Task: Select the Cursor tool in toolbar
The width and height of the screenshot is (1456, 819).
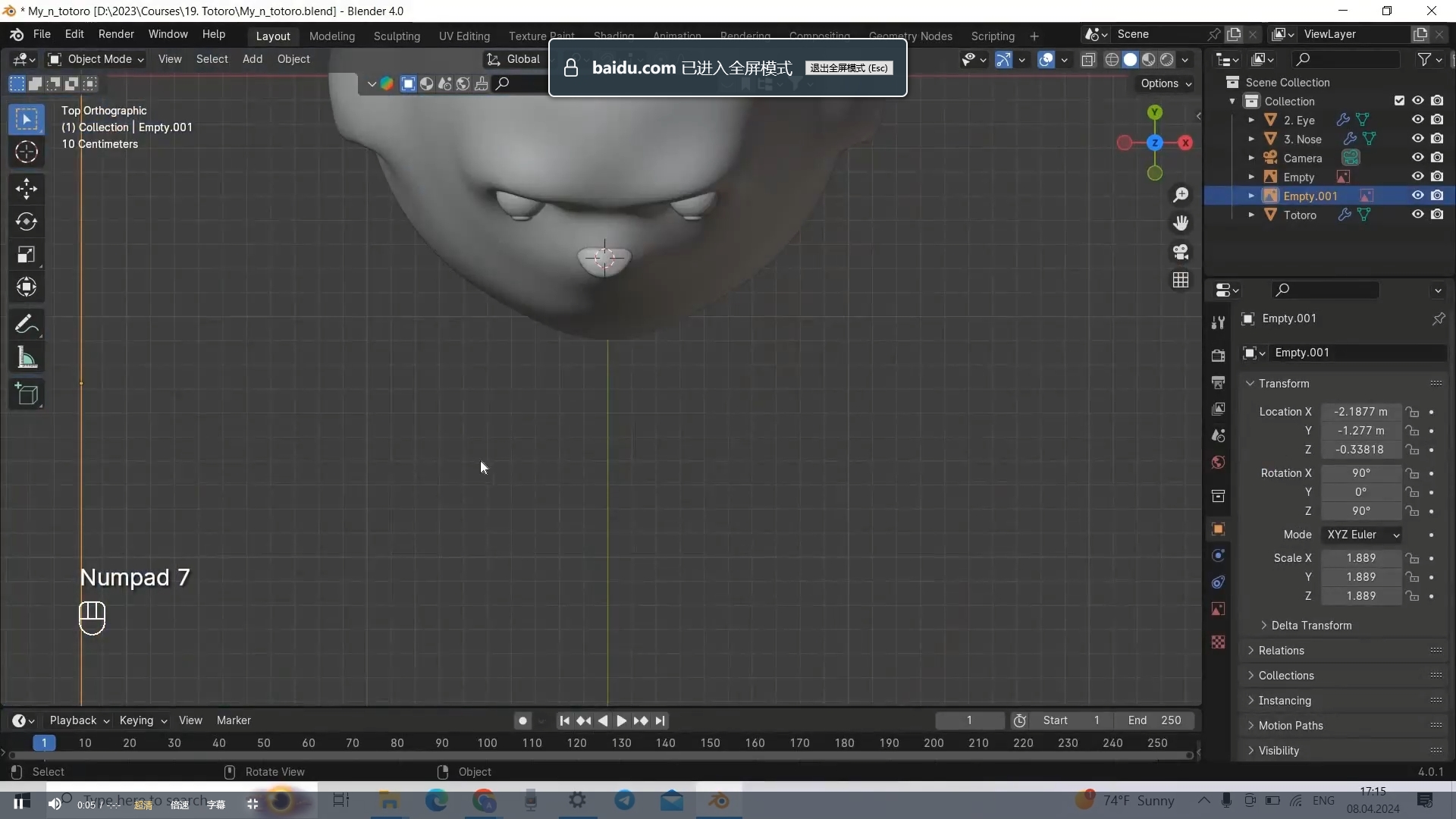Action: click(27, 152)
